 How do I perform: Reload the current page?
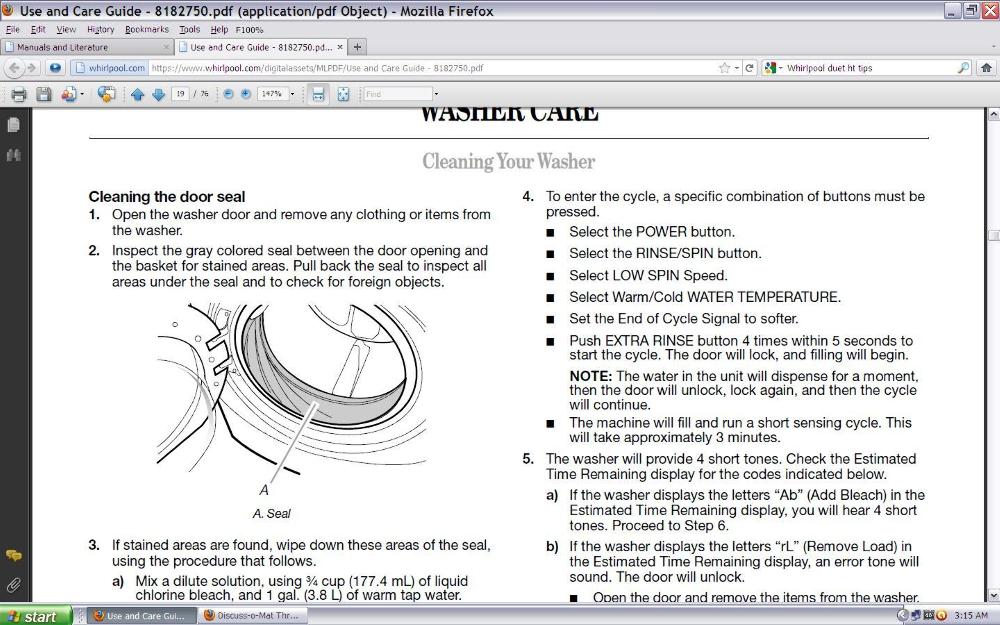[749, 68]
